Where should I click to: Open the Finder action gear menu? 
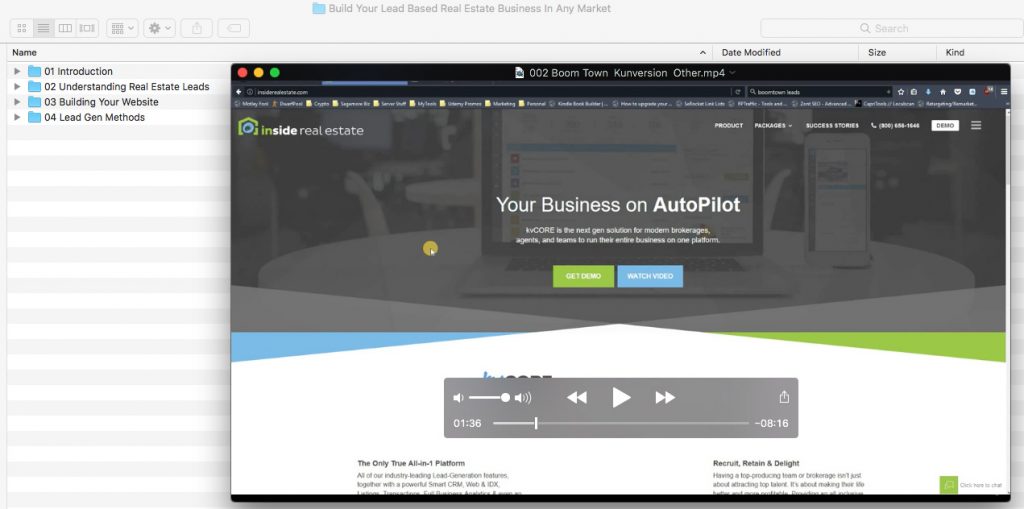tap(159, 28)
